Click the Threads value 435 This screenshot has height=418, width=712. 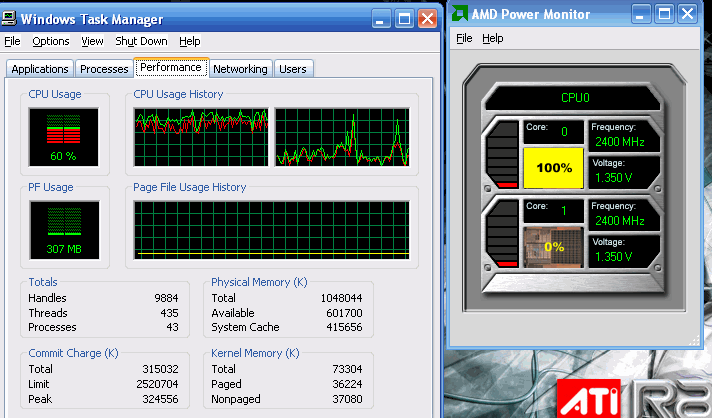point(169,313)
